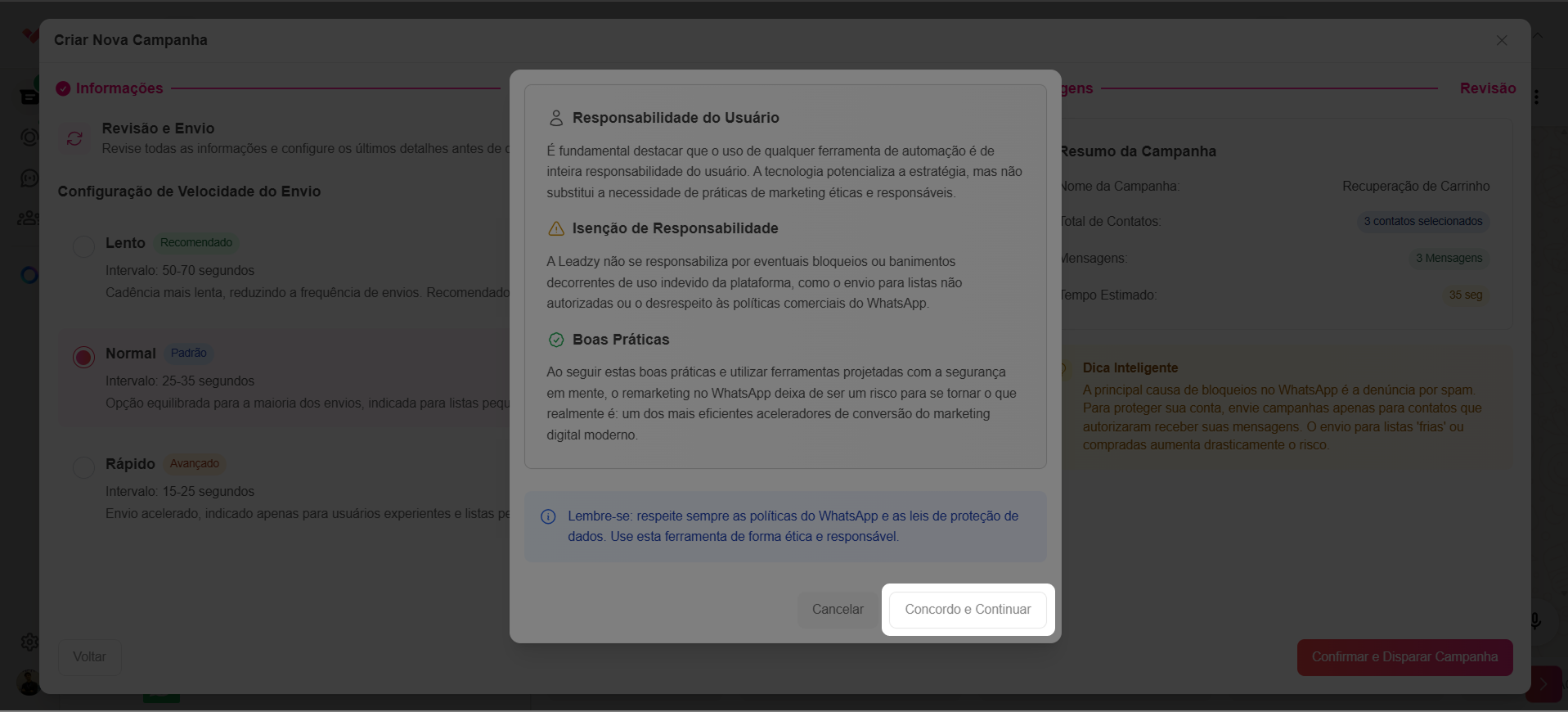Select the Lento speed radio option
Image resolution: width=1568 pixels, height=712 pixels.
[83, 246]
